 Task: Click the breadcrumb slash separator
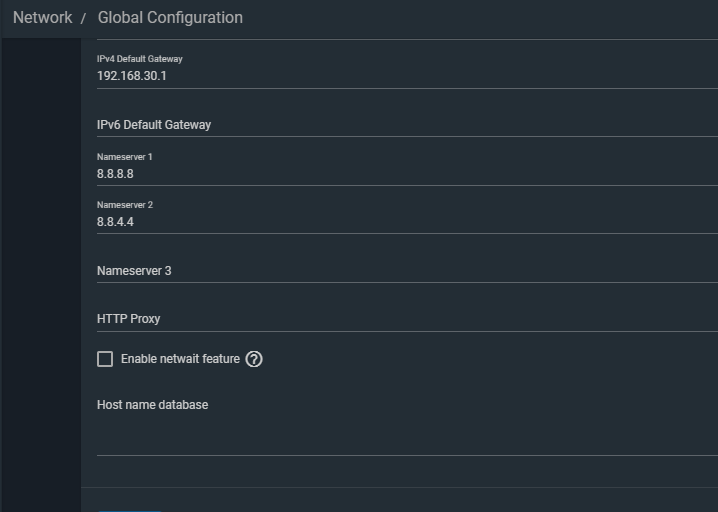(x=83, y=19)
